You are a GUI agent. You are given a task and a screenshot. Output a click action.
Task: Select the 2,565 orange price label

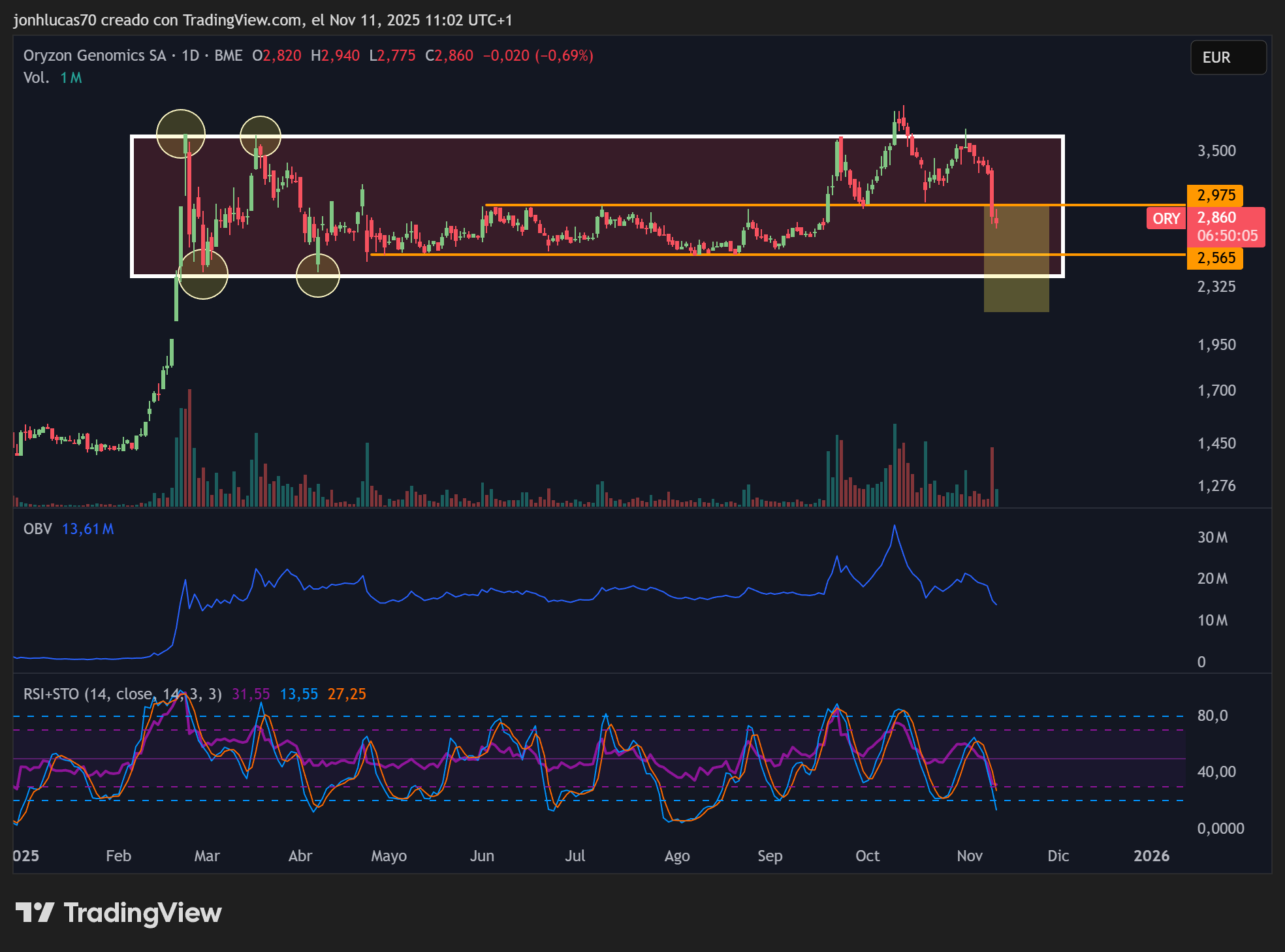click(1215, 258)
